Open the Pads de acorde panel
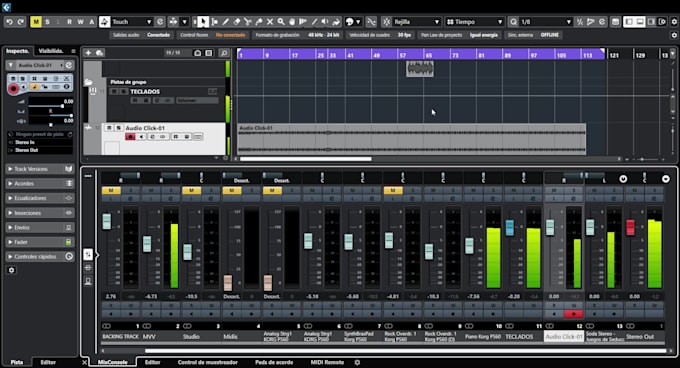This screenshot has width=680, height=368. [274, 362]
